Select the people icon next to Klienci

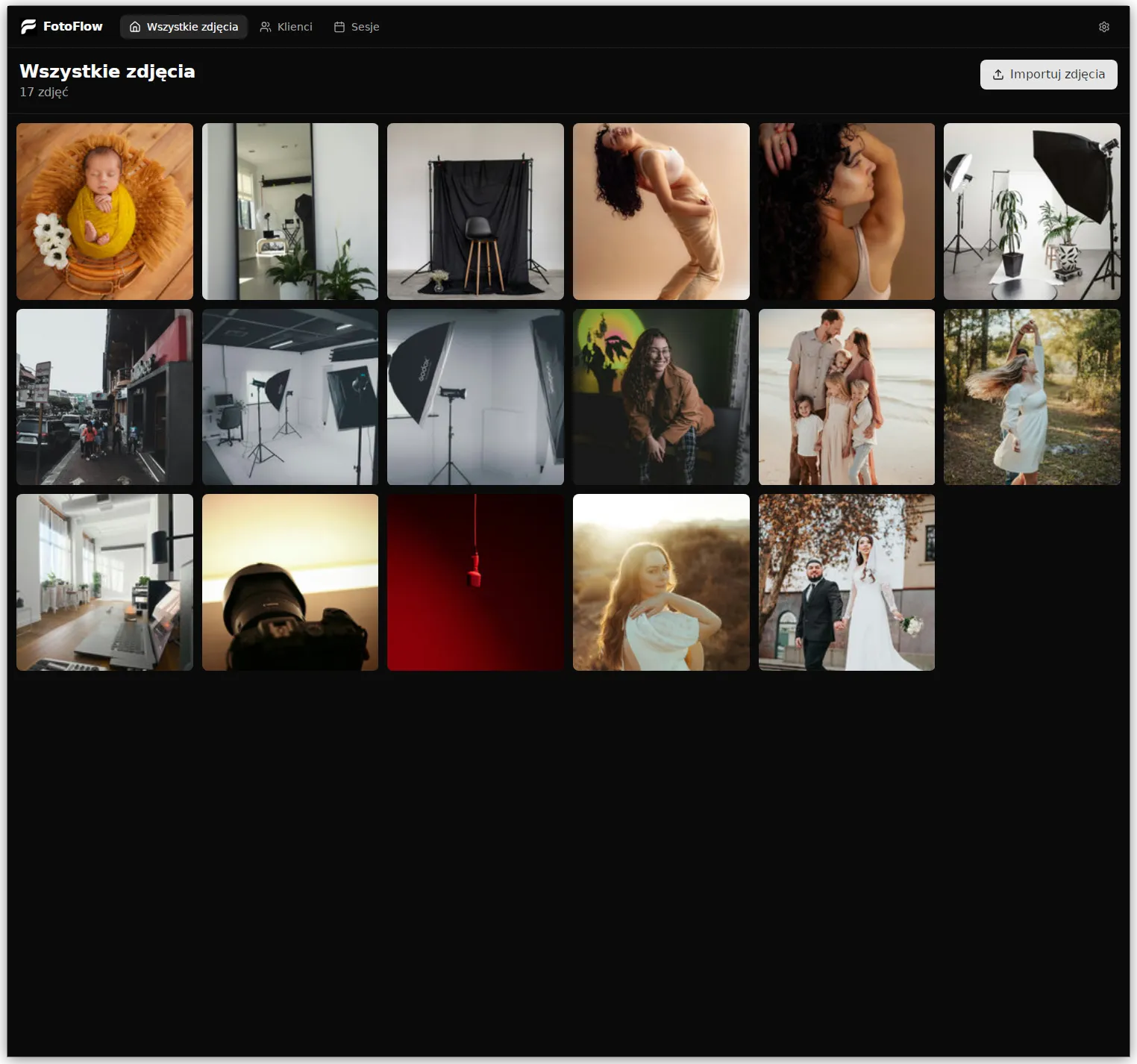(x=266, y=27)
